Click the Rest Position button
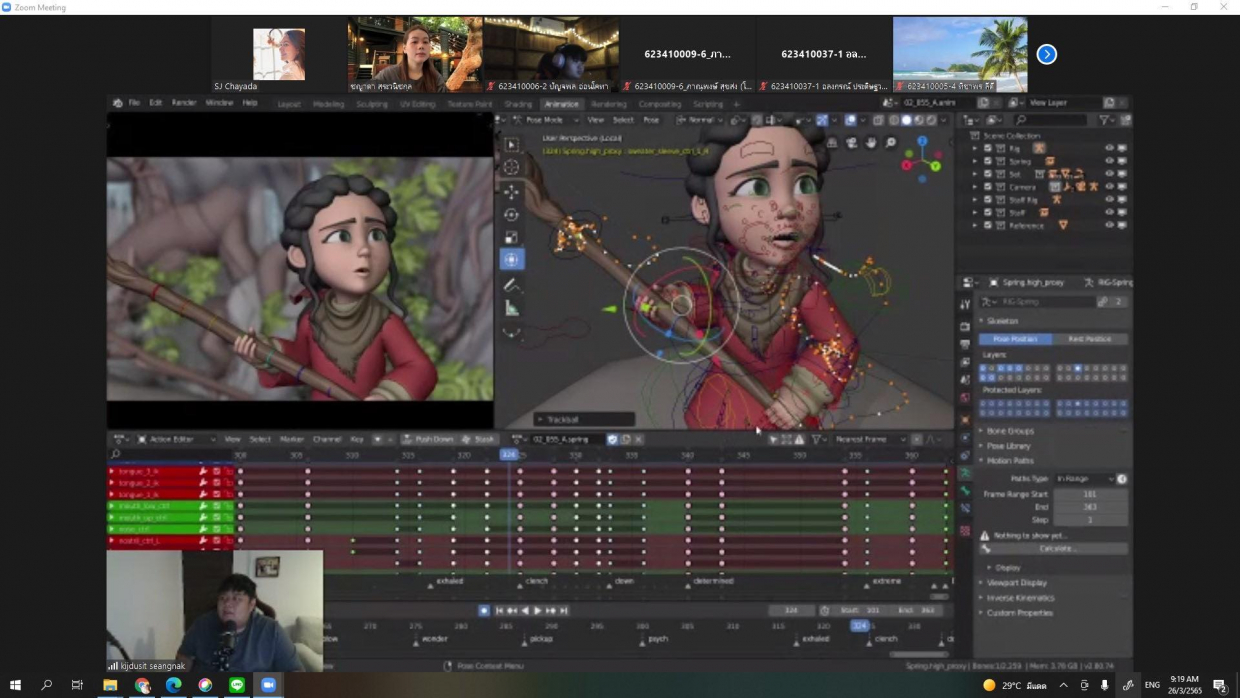This screenshot has width=1240, height=698. pyautogui.click(x=1089, y=339)
